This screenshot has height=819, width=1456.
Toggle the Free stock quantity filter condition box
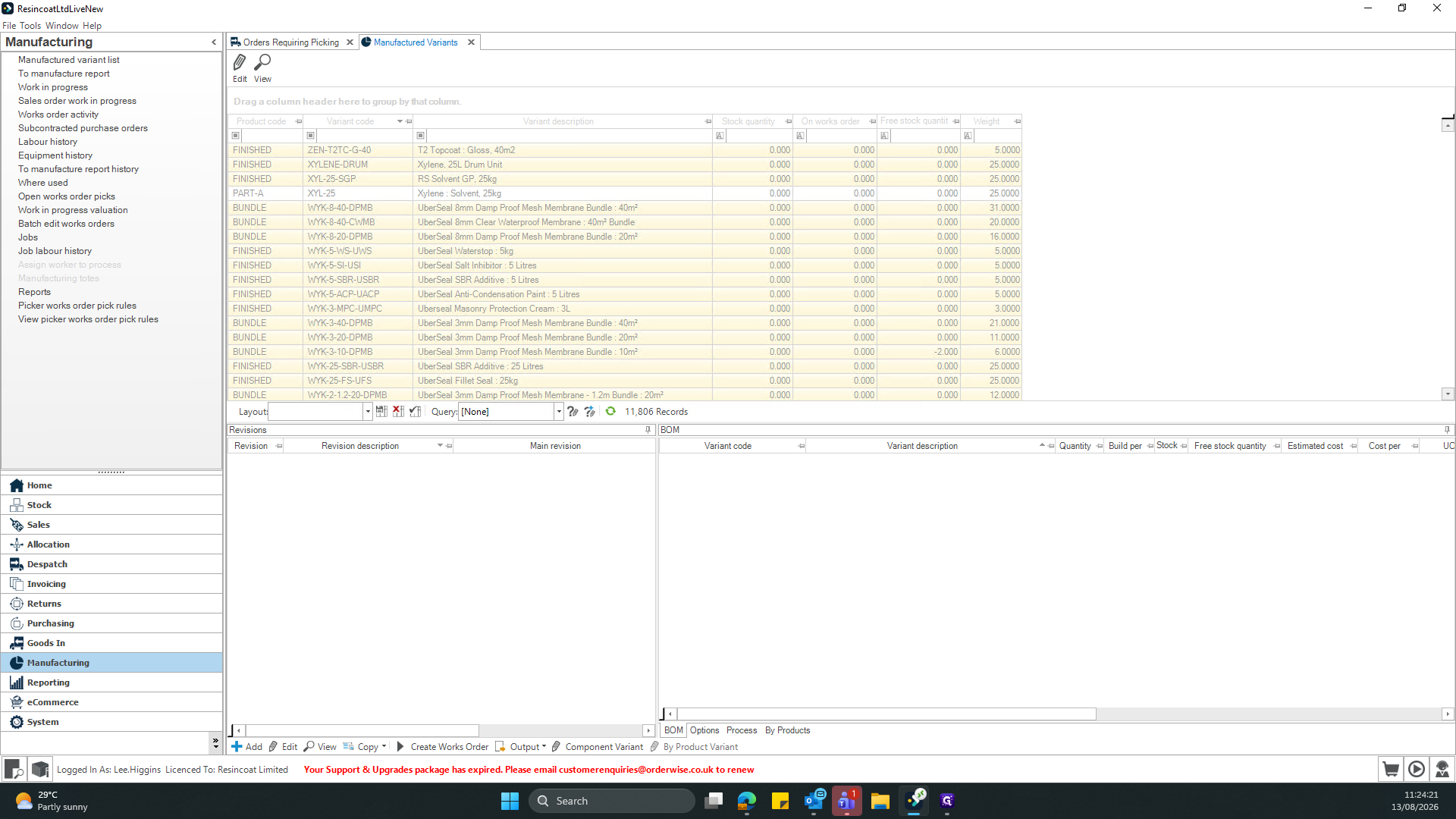885,136
